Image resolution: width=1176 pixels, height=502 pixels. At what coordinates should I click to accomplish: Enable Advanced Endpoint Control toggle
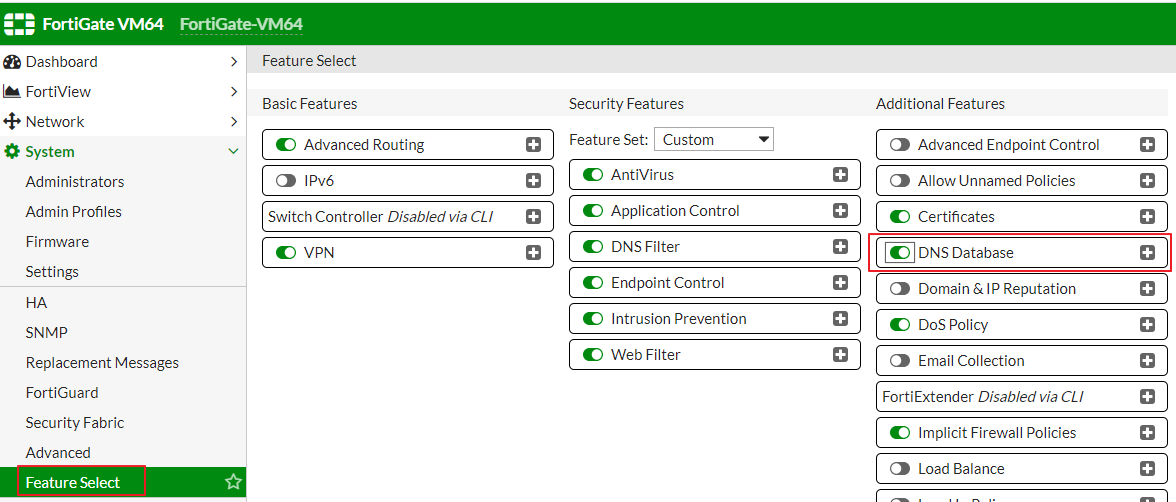[900, 145]
